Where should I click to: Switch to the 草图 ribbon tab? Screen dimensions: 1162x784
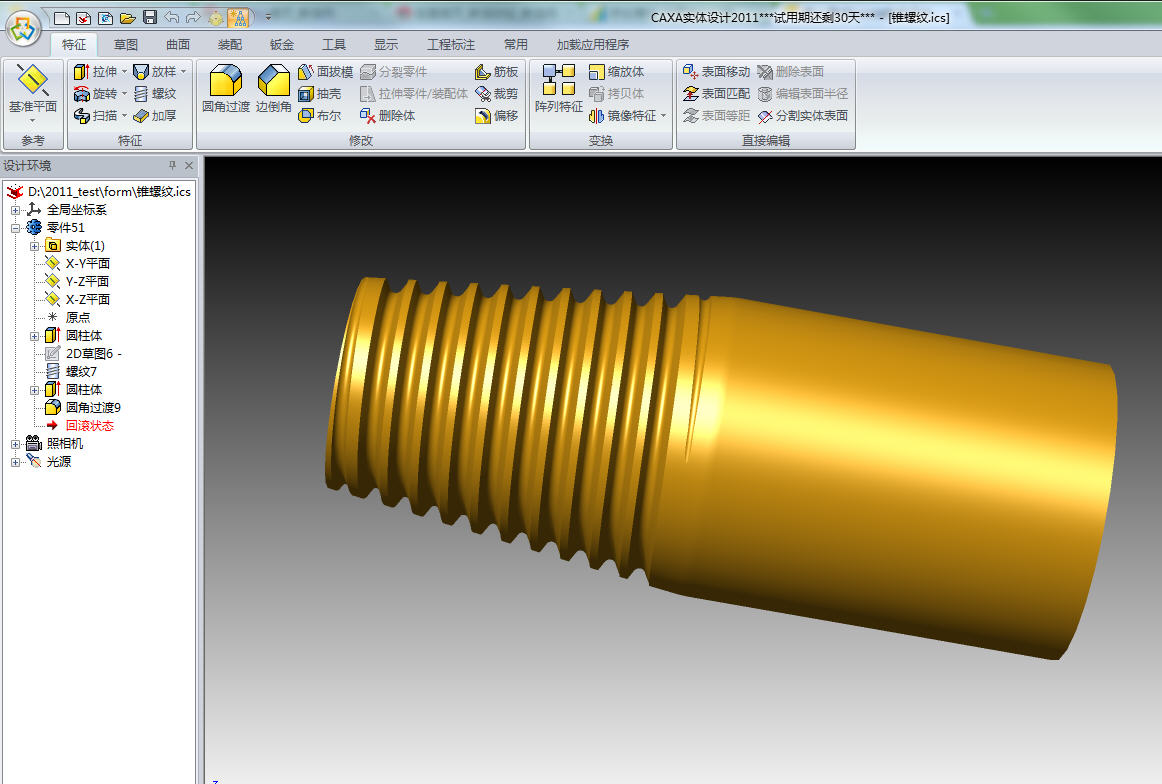[x=126, y=45]
